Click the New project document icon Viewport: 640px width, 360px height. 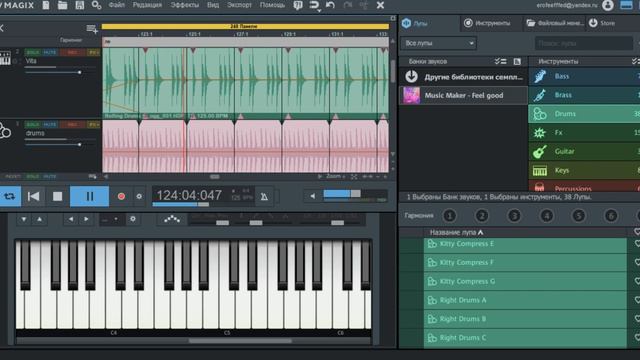(x=46, y=5)
